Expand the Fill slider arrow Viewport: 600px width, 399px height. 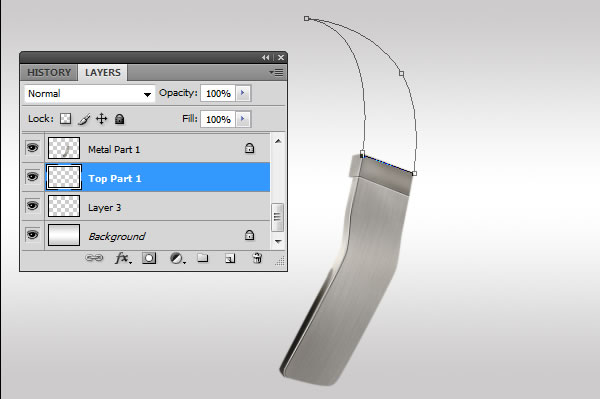[243, 119]
